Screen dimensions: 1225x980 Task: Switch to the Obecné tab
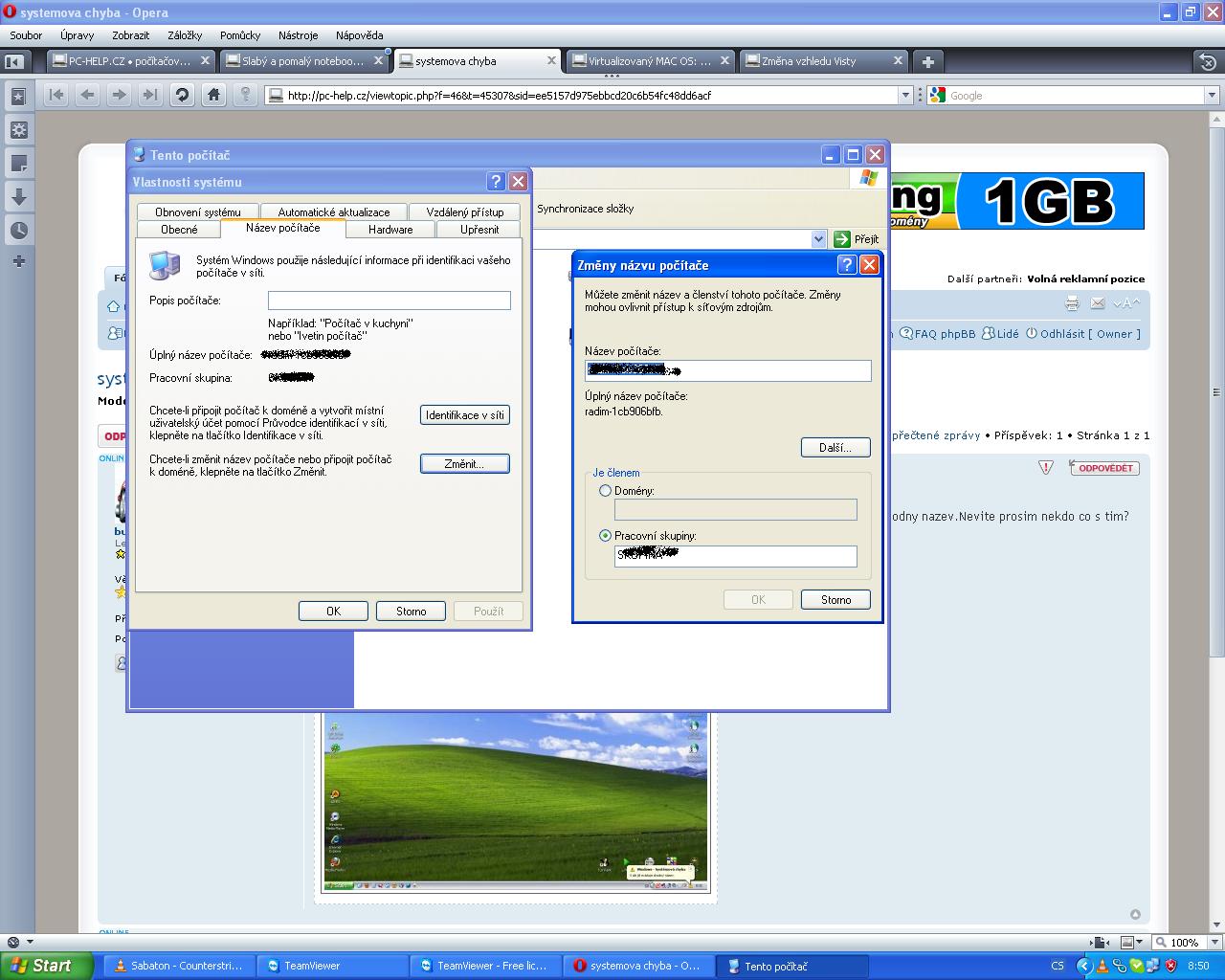pyautogui.click(x=179, y=230)
